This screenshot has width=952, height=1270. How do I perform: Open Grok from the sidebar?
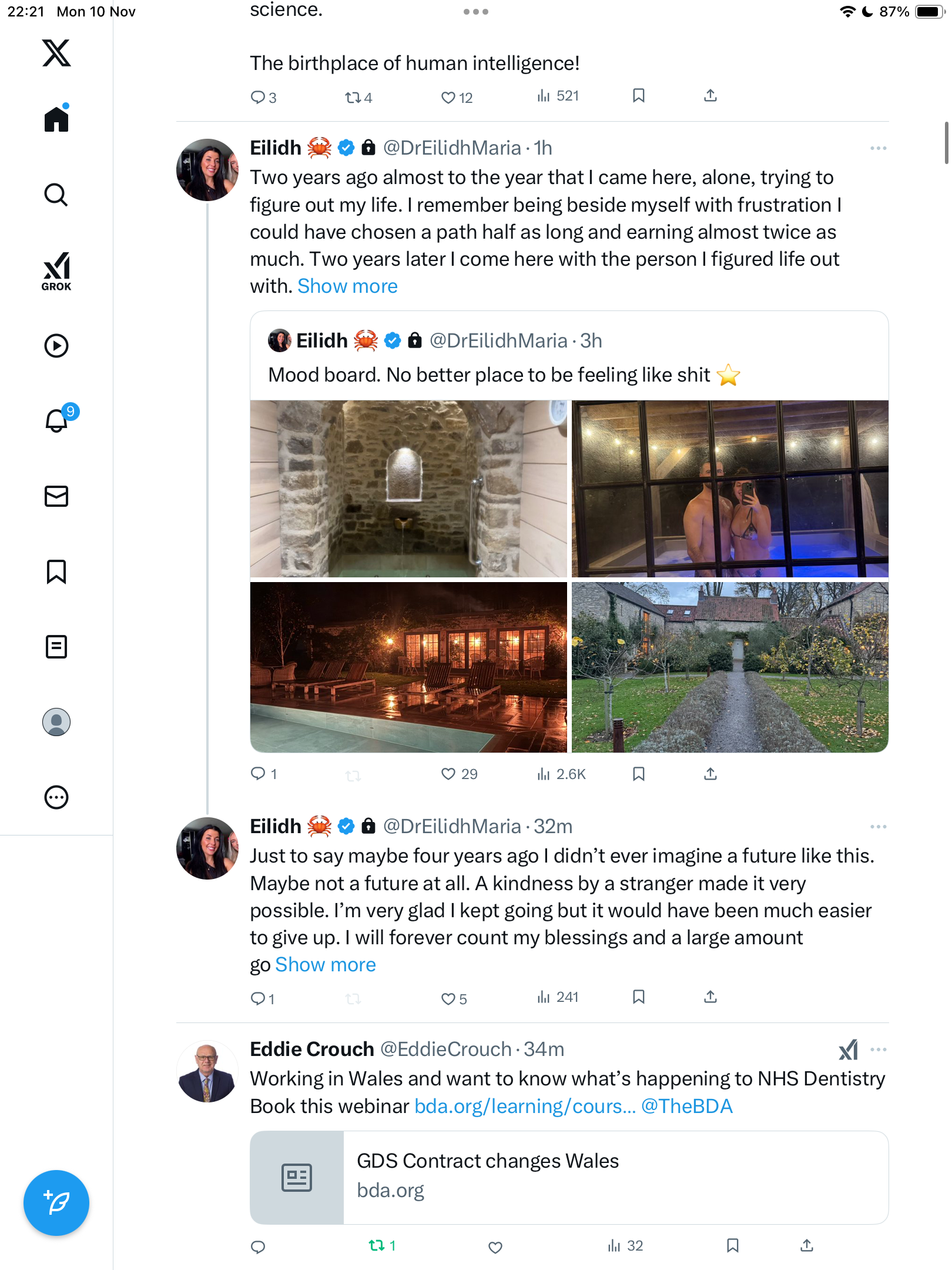coord(56,271)
